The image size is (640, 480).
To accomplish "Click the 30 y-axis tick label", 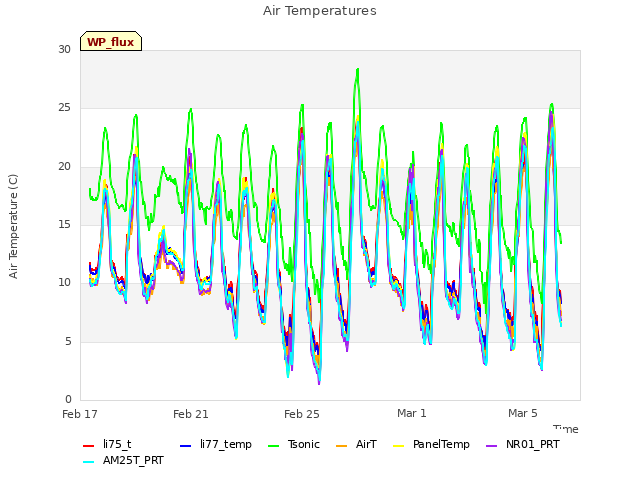I will [x=64, y=49].
